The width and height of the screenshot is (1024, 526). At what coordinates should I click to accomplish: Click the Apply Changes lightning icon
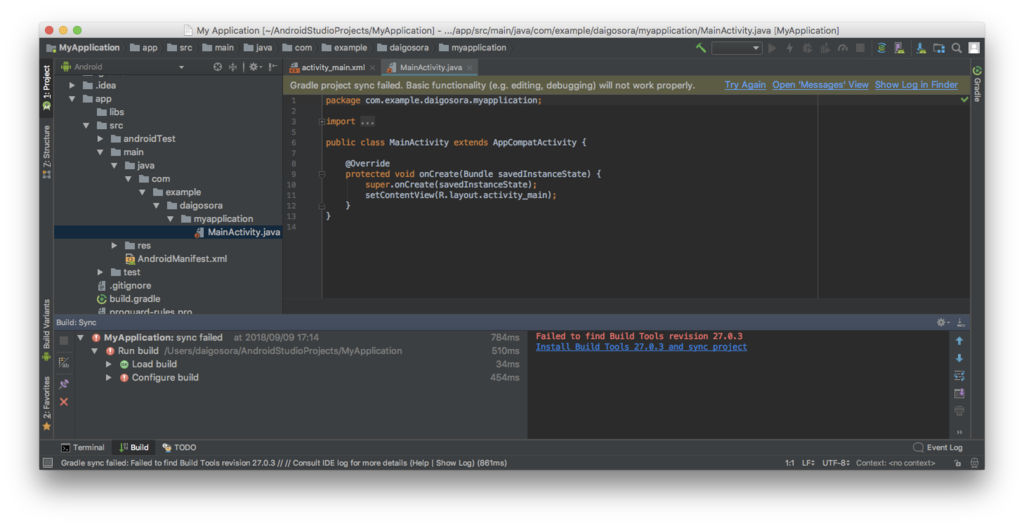point(790,48)
